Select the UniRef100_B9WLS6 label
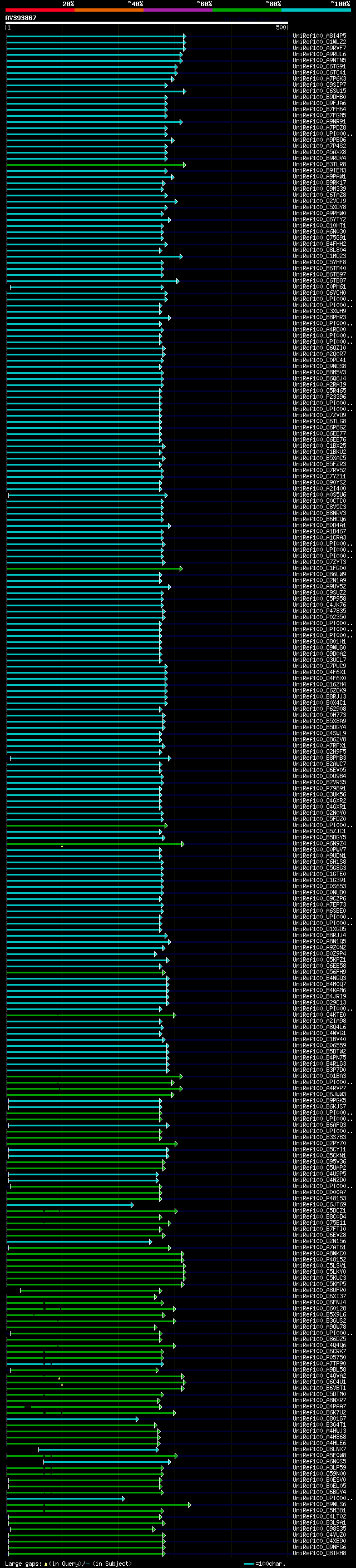Image resolution: width=356 pixels, height=1568 pixels. click(x=319, y=1504)
